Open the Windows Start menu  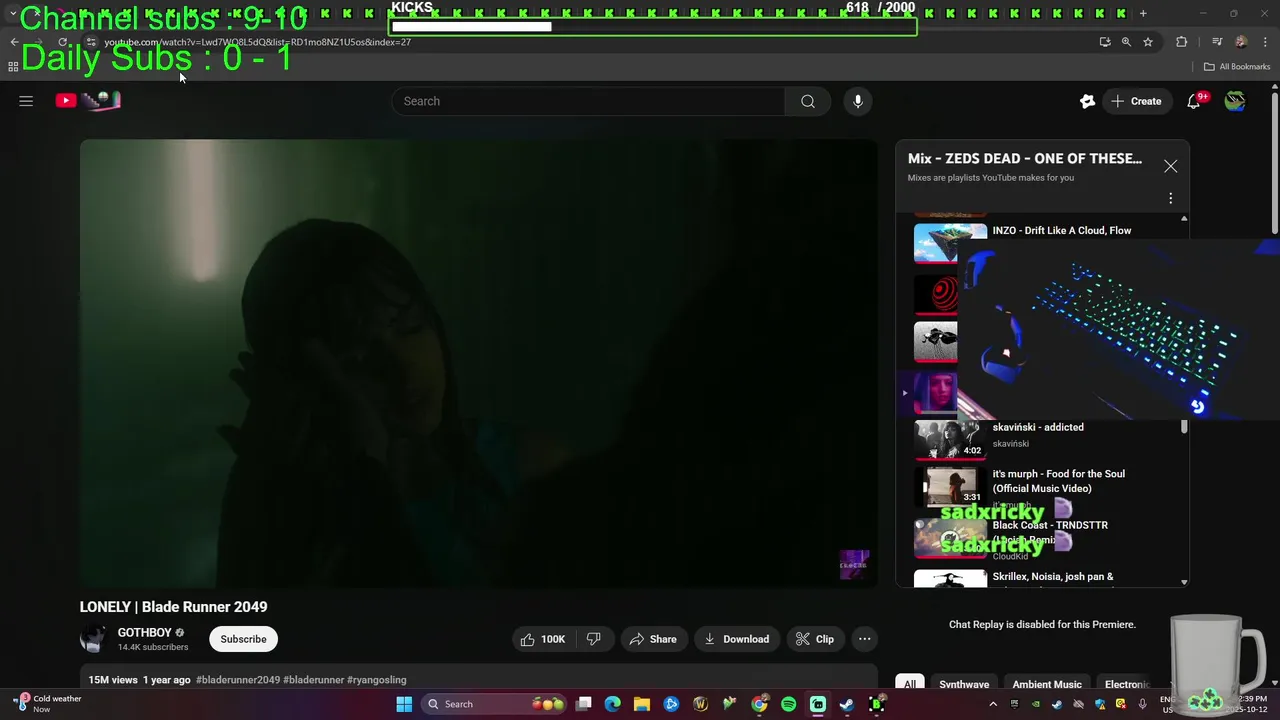(404, 704)
